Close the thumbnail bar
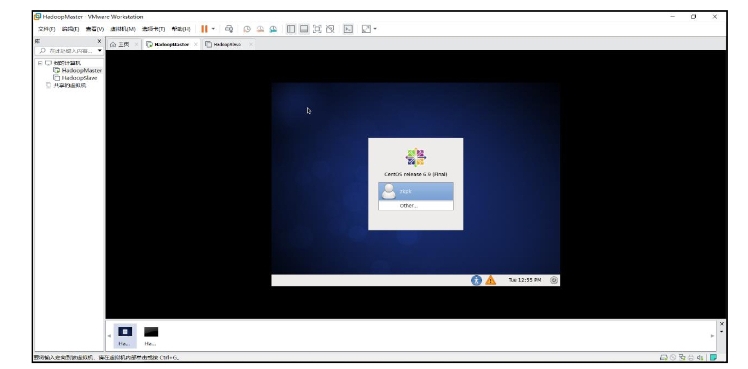Screen dimensions: 748x369 point(721,324)
